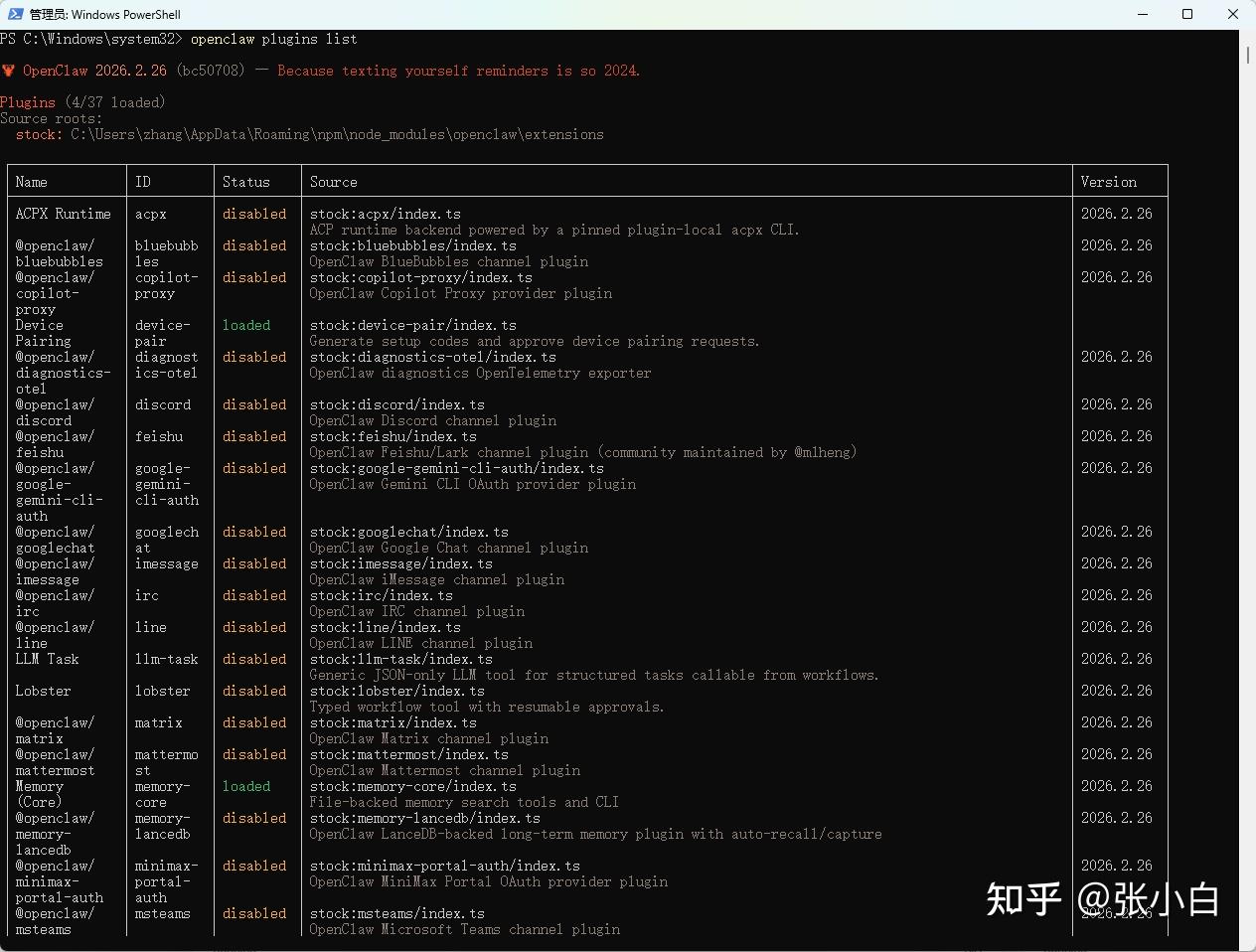
Task: Click 'disabled' status in discord row
Action: (254, 404)
